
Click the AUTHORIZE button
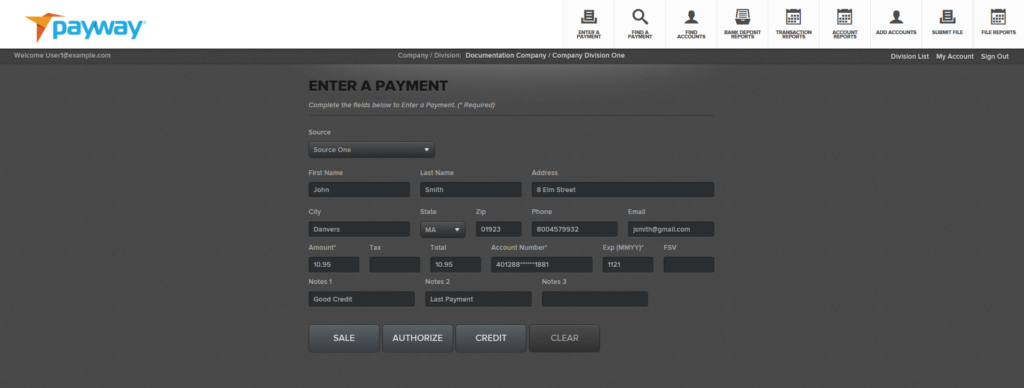(x=417, y=338)
